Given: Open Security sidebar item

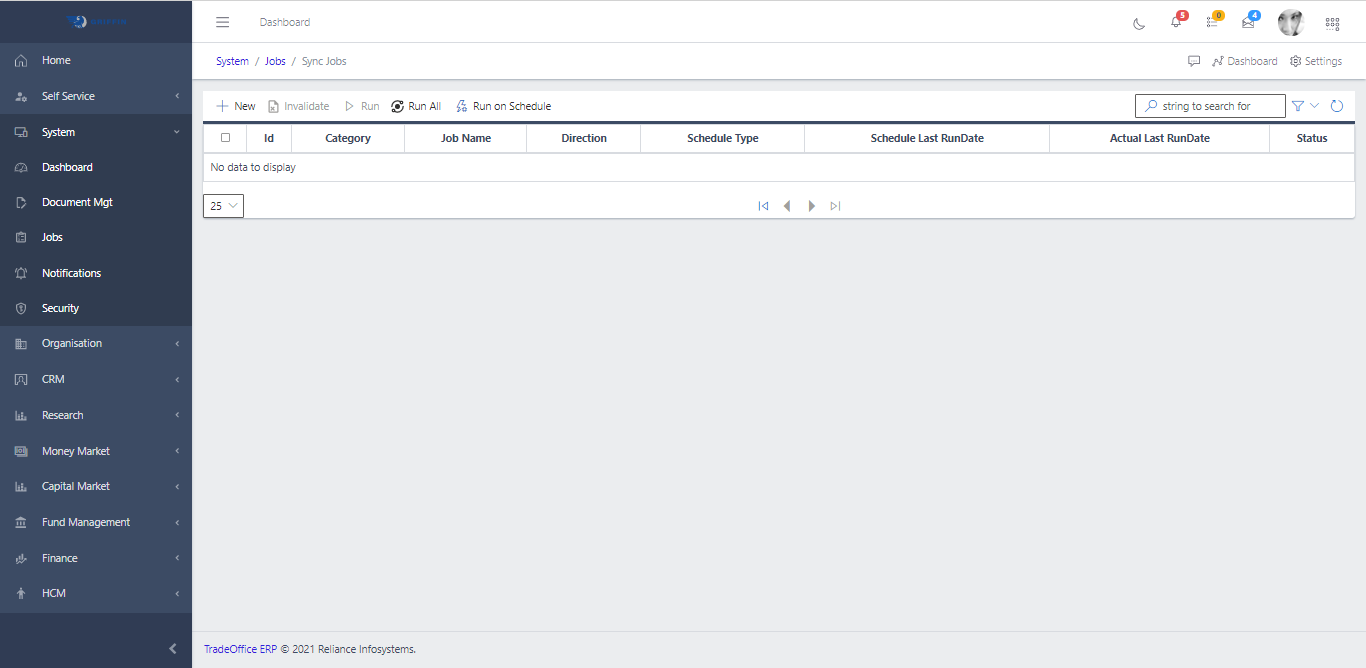Looking at the screenshot, I should tap(96, 308).
